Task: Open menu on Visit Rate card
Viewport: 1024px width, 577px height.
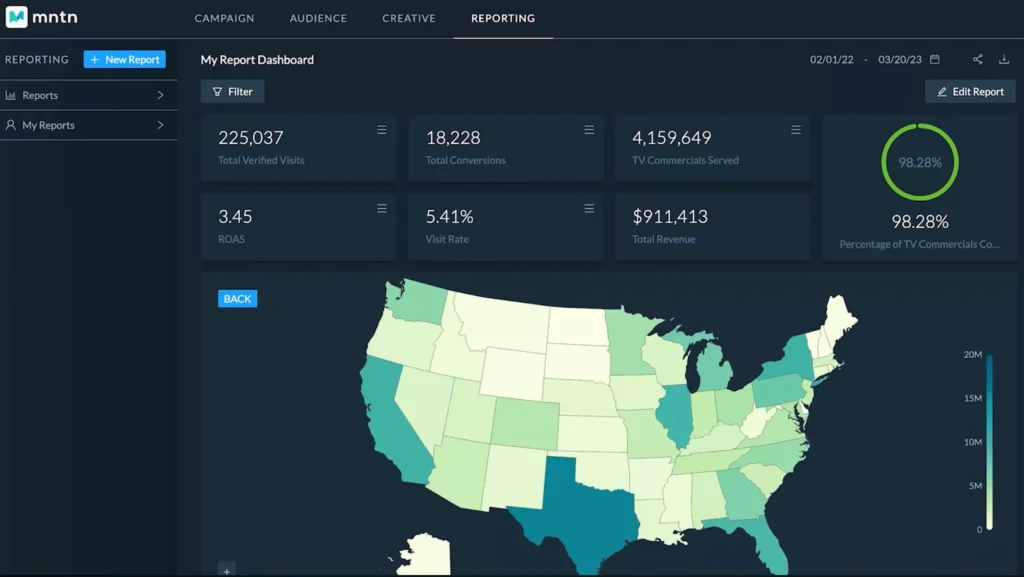Action: pos(589,209)
